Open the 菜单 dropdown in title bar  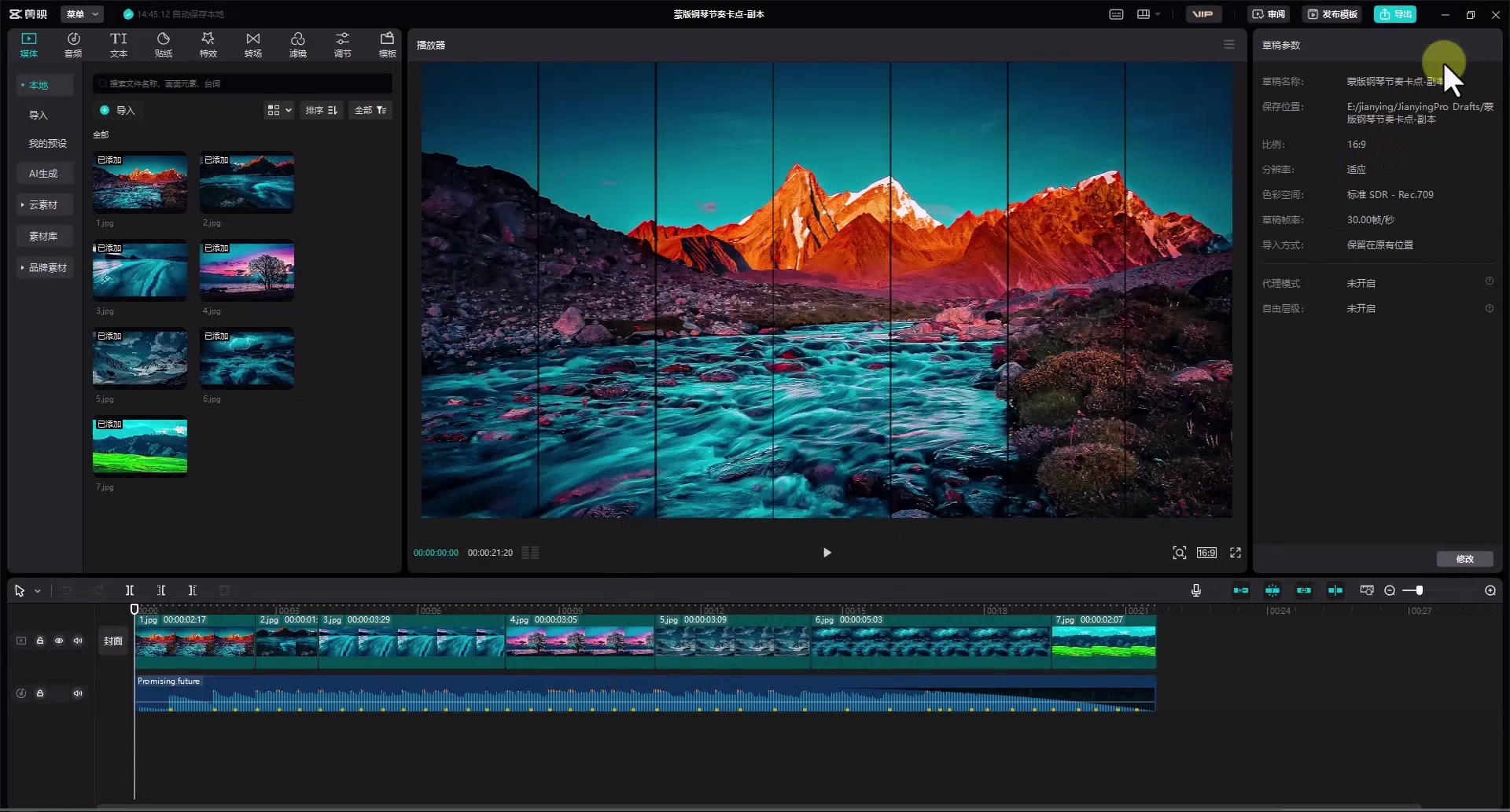(82, 14)
